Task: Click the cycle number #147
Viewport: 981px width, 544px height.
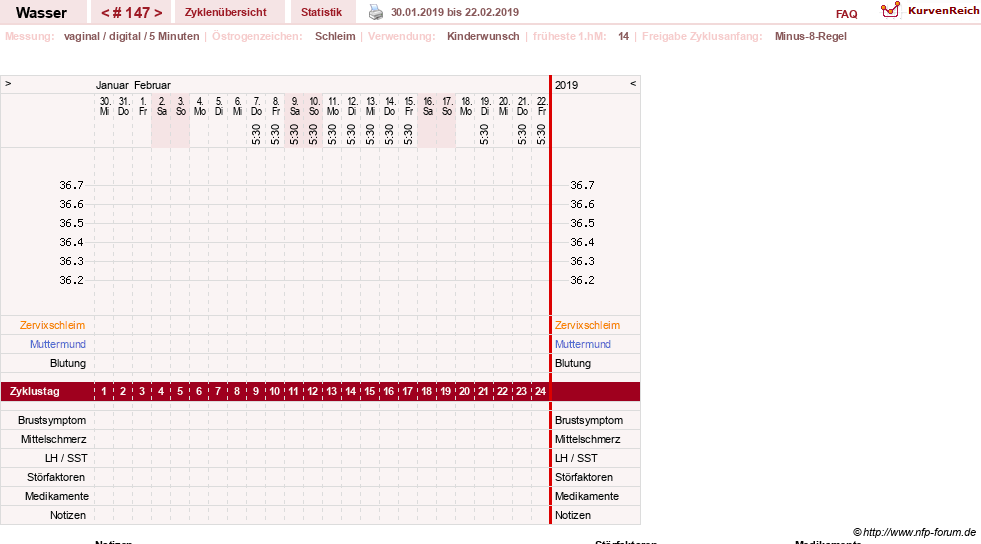Action: coord(131,13)
